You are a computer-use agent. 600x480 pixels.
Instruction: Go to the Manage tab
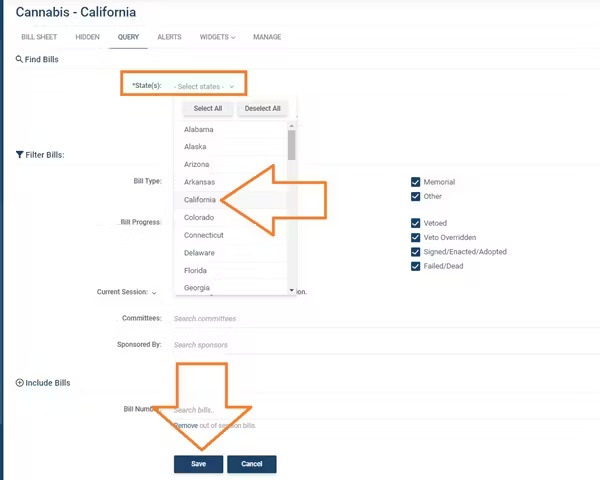[267, 37]
